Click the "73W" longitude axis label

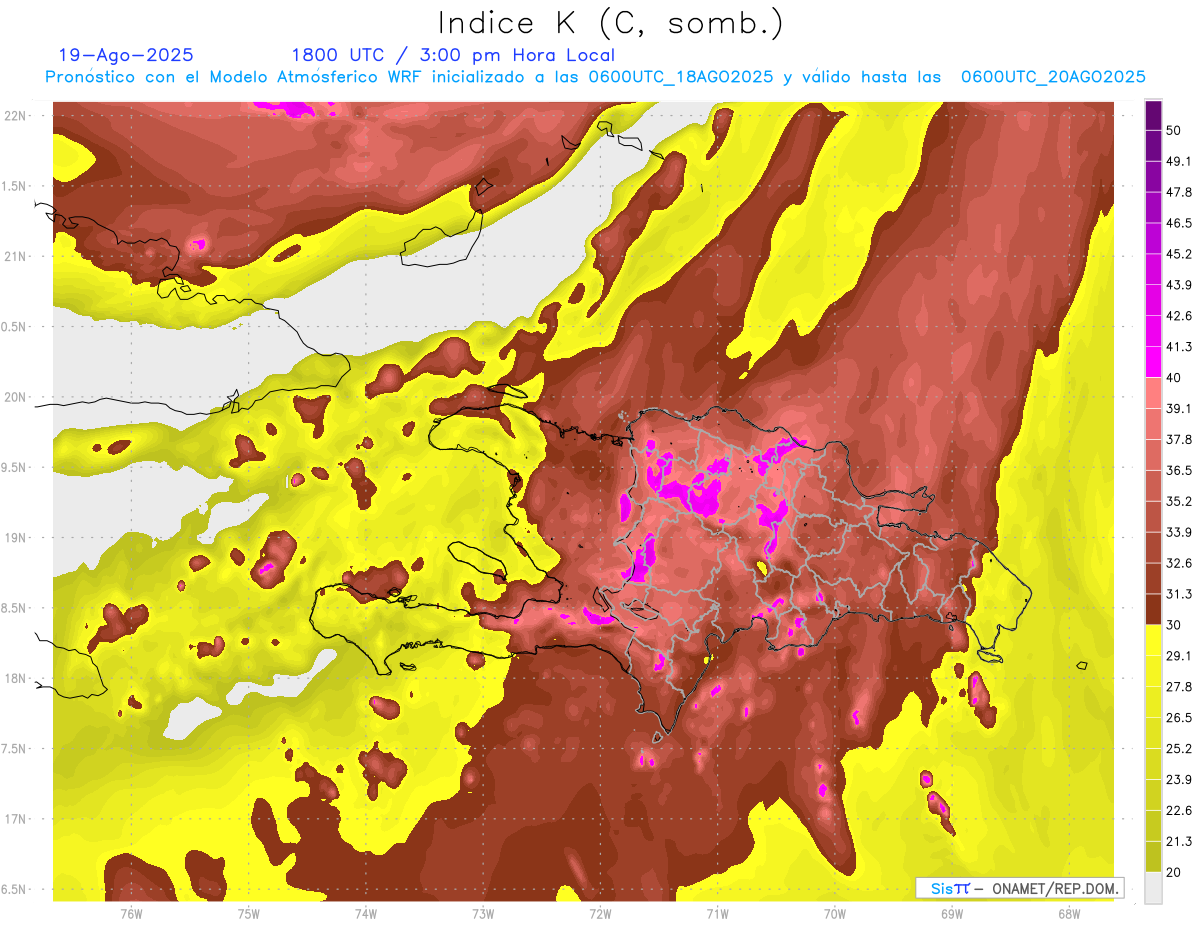coord(483,914)
